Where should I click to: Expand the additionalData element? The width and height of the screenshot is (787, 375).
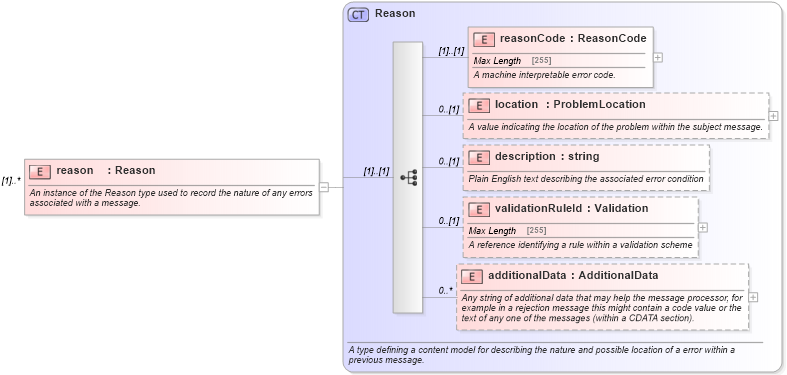753,297
